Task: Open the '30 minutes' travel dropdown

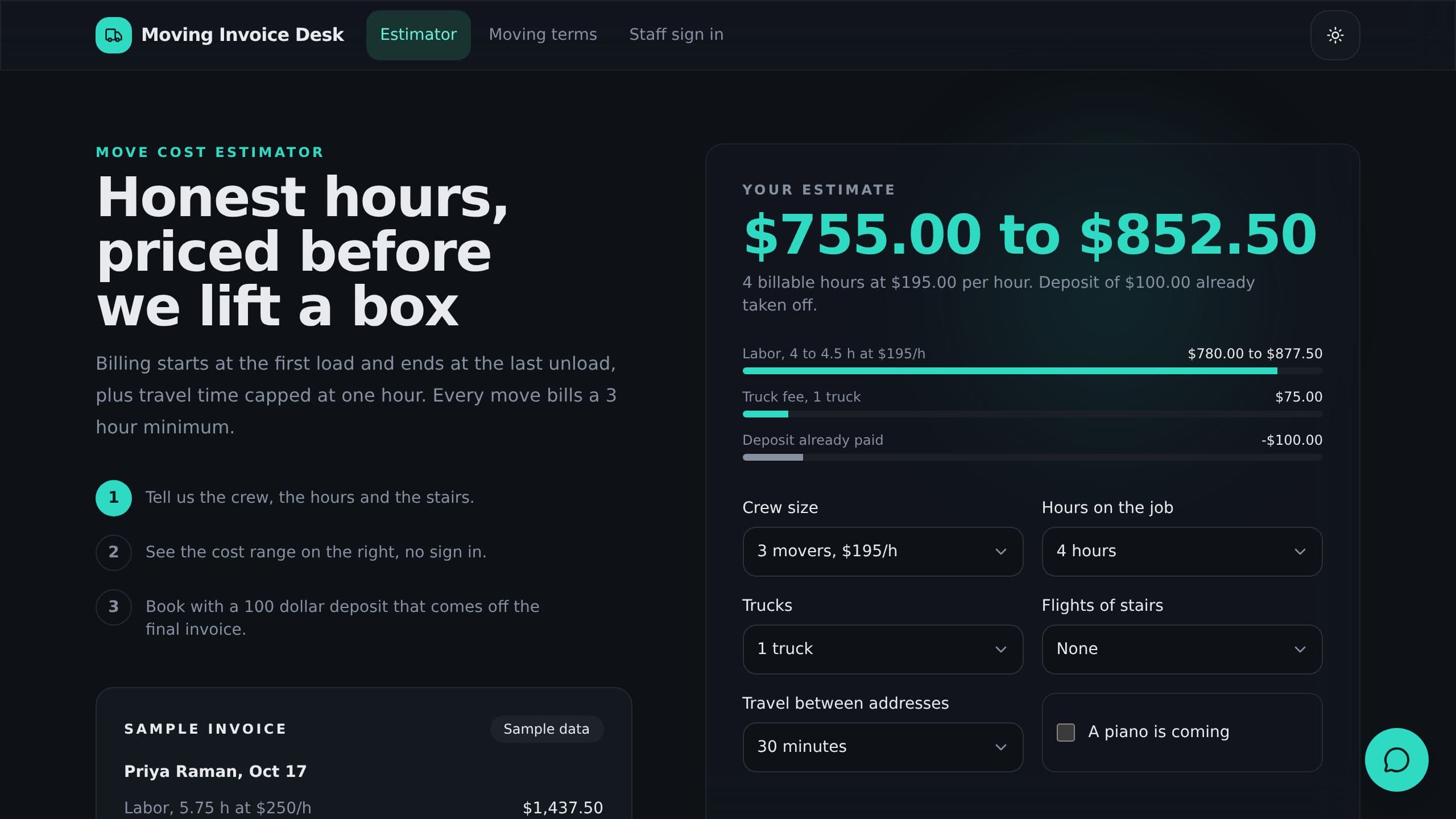Action: click(883, 747)
